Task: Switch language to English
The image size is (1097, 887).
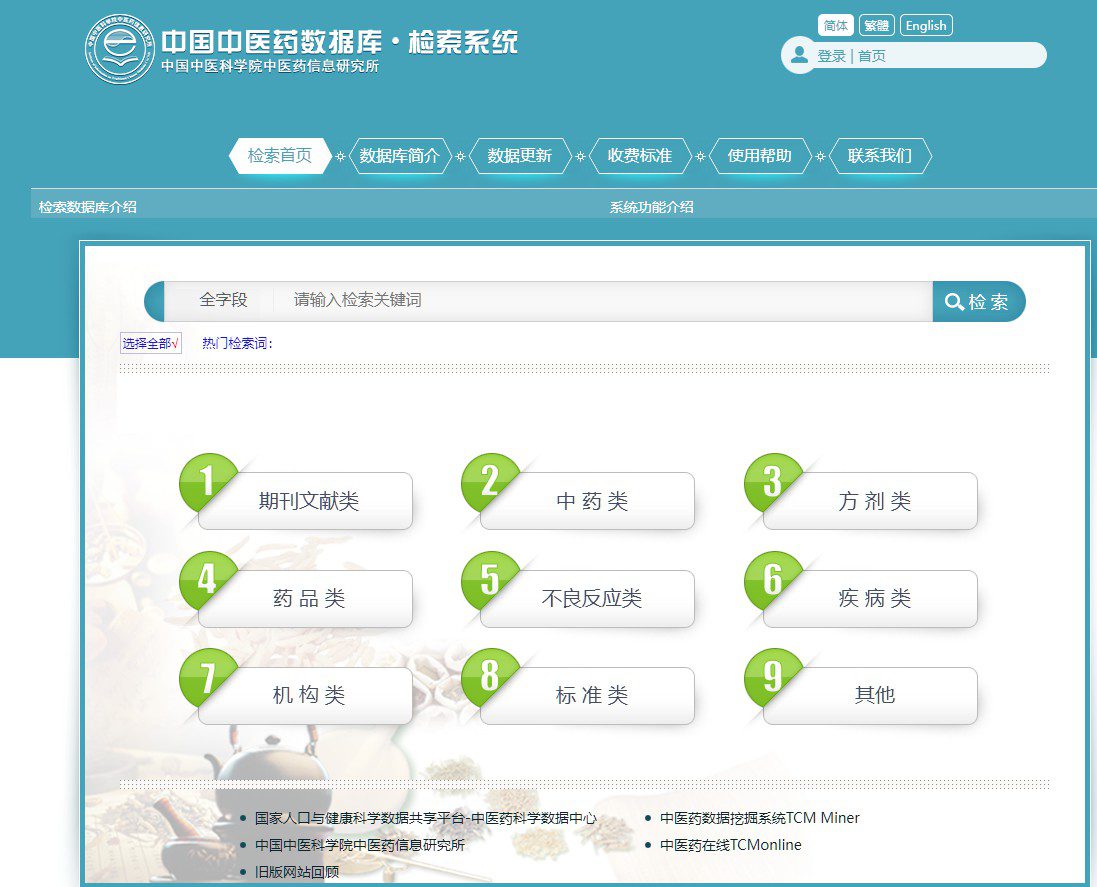Action: tap(926, 25)
